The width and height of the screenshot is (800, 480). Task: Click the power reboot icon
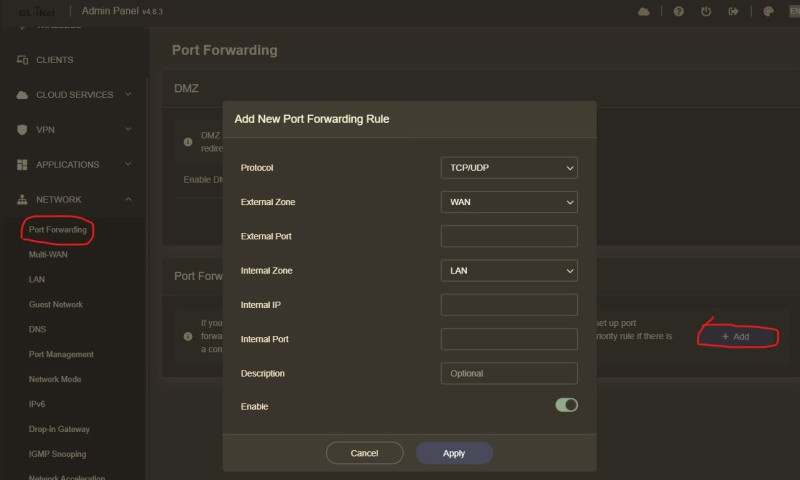[706, 11]
